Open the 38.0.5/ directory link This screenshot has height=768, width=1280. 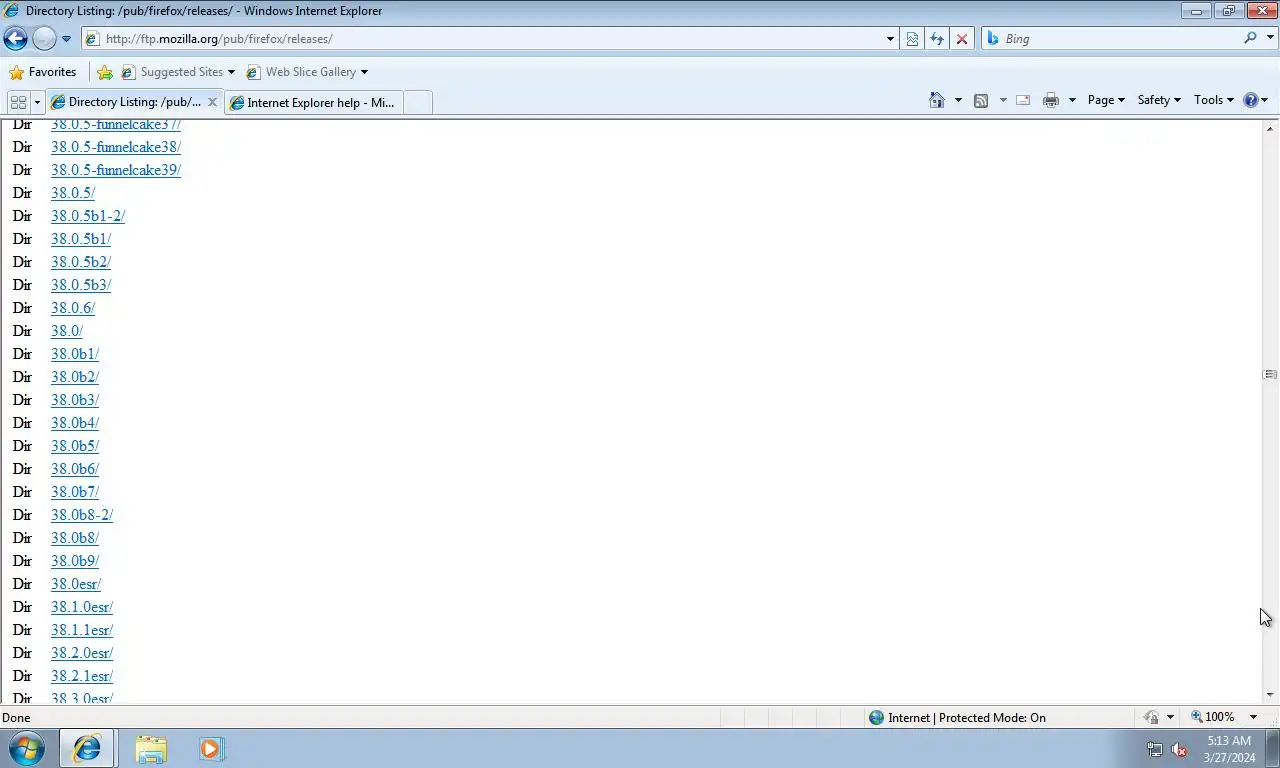73,193
